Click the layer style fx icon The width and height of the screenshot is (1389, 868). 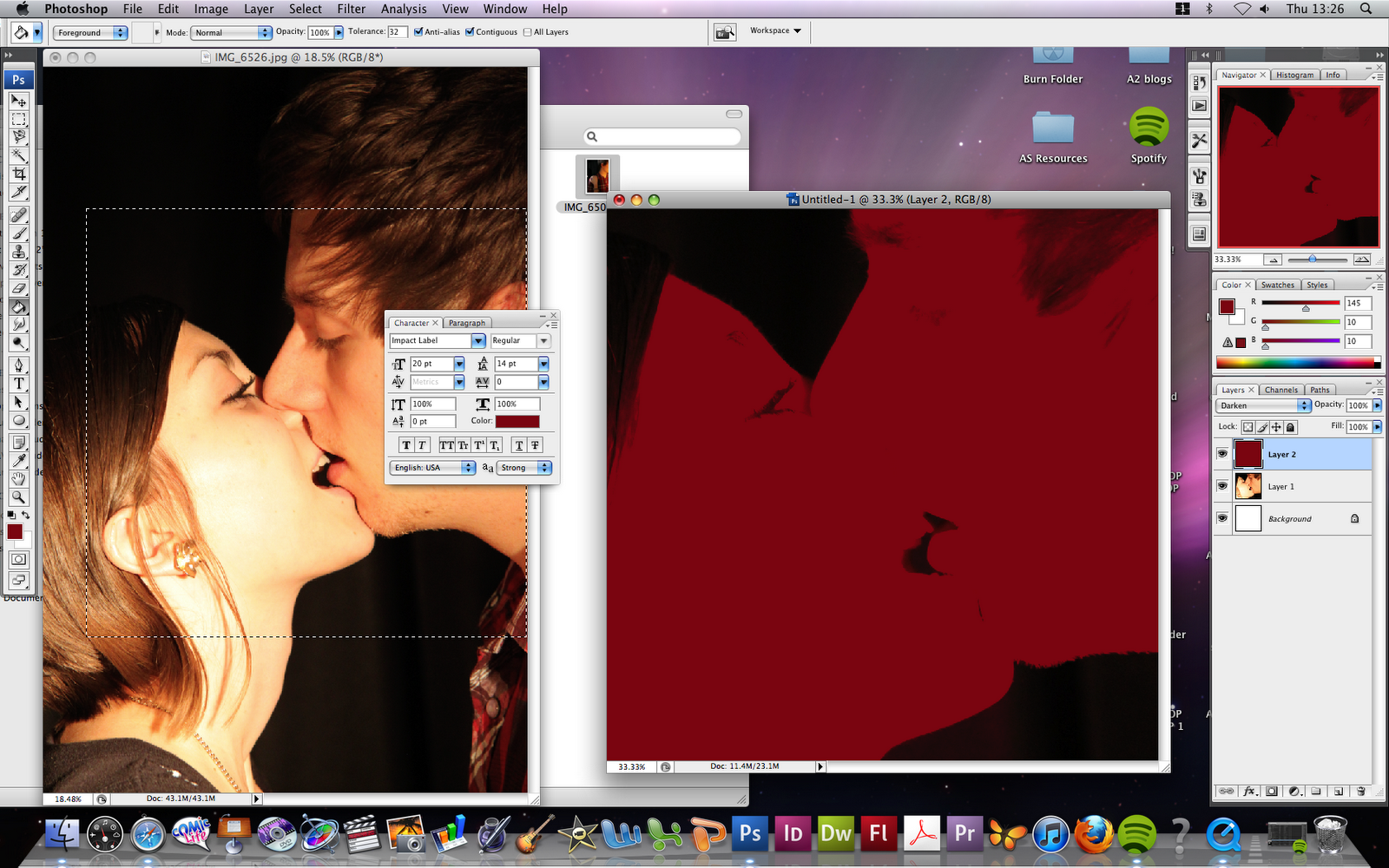point(1250,792)
